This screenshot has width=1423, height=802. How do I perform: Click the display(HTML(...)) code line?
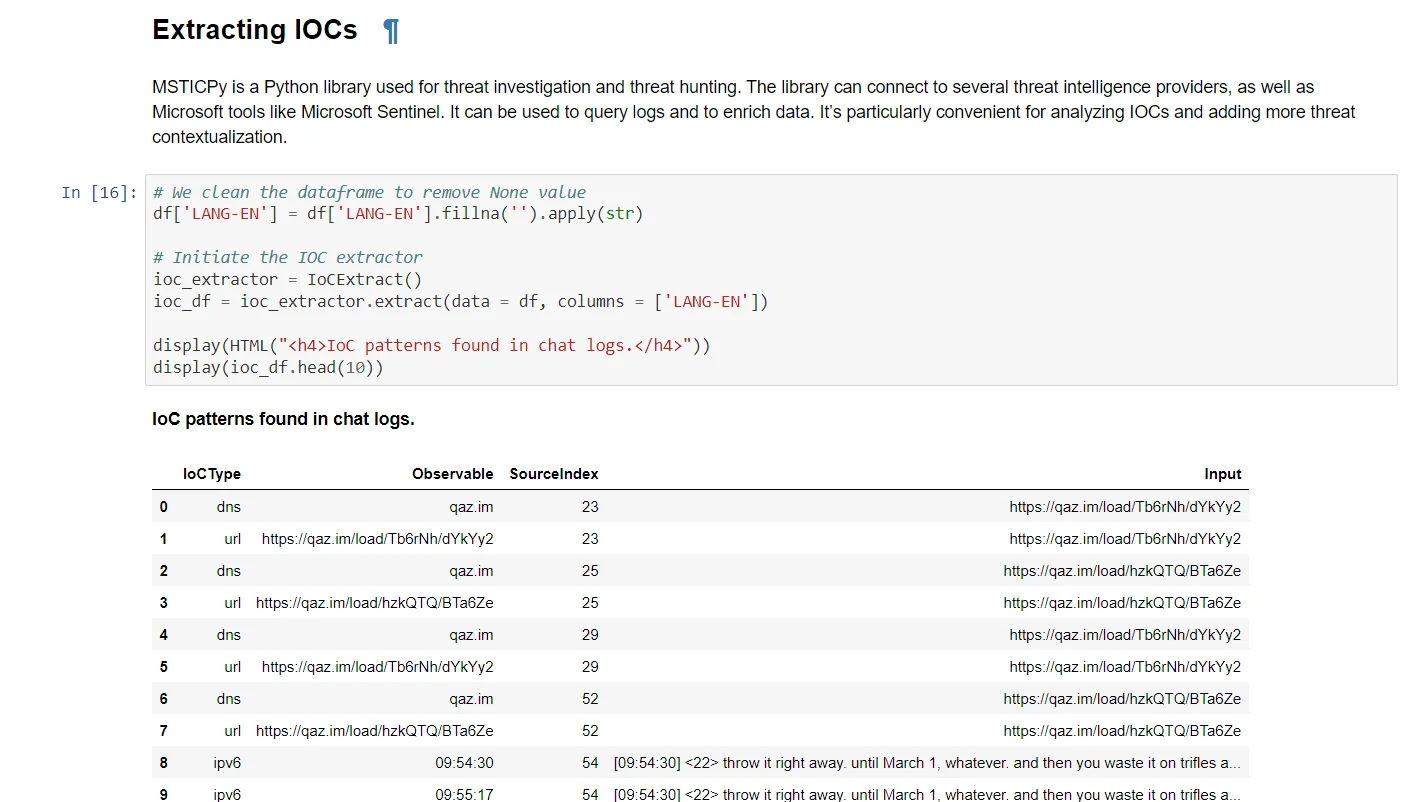tap(432, 345)
